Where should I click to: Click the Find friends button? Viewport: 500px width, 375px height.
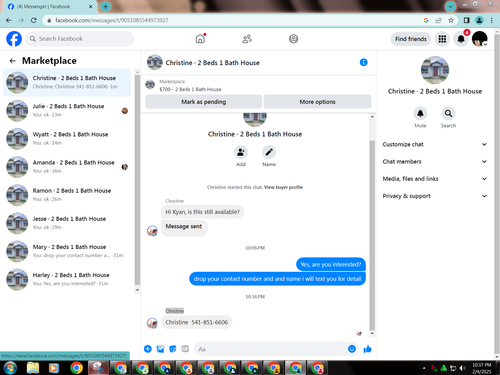411,39
